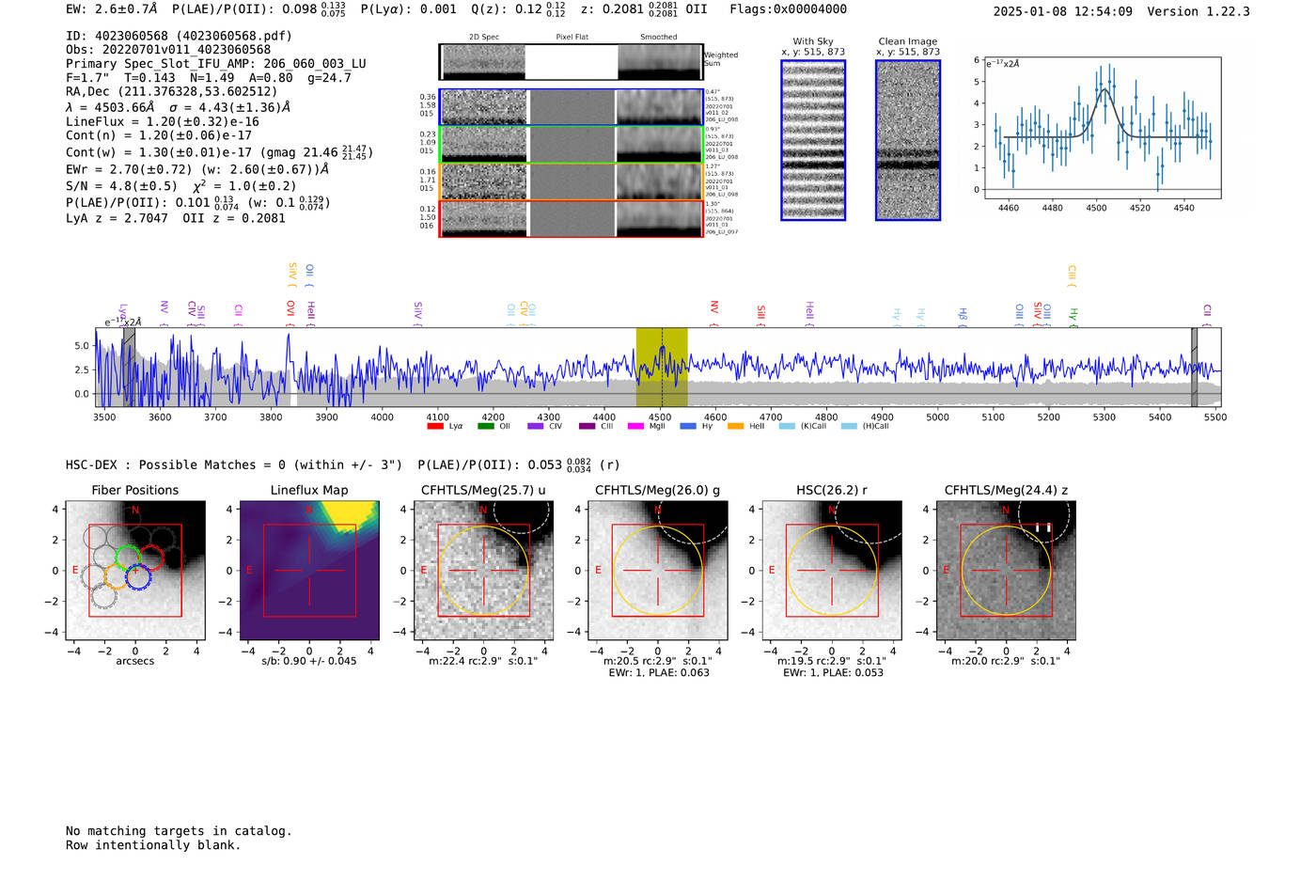Click the 2025-01-08 12:54:09 timestamp

click(1063, 11)
